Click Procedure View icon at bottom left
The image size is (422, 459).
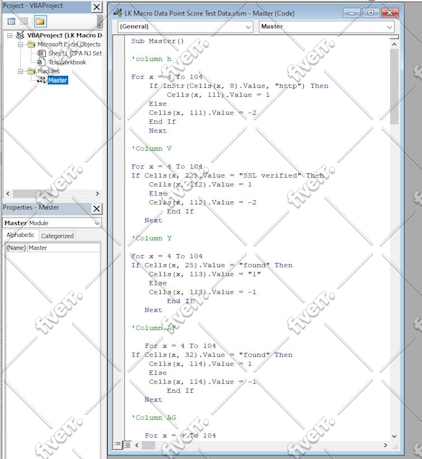117,445
